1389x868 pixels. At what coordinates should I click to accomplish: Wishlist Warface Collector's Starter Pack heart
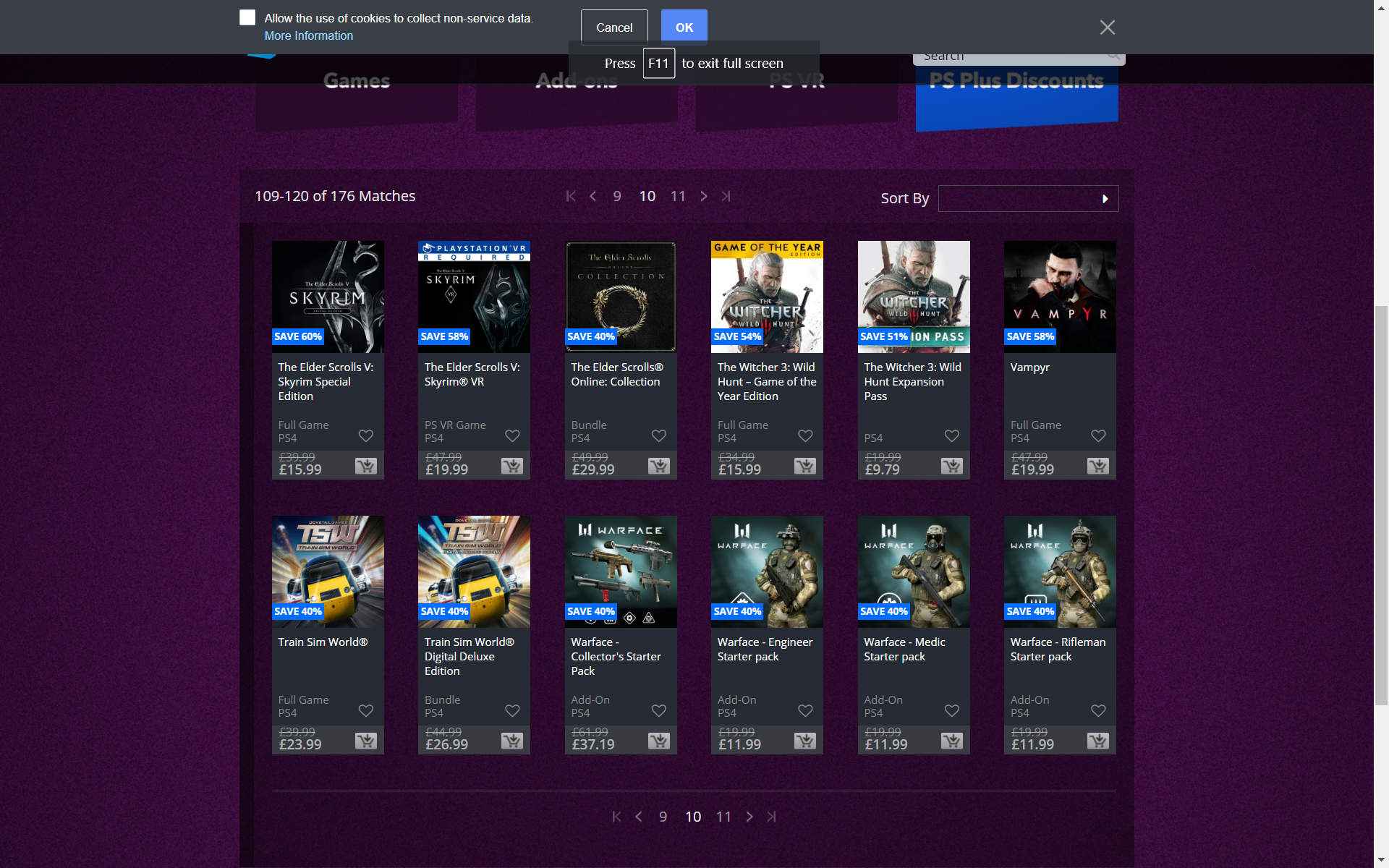pyautogui.click(x=659, y=710)
